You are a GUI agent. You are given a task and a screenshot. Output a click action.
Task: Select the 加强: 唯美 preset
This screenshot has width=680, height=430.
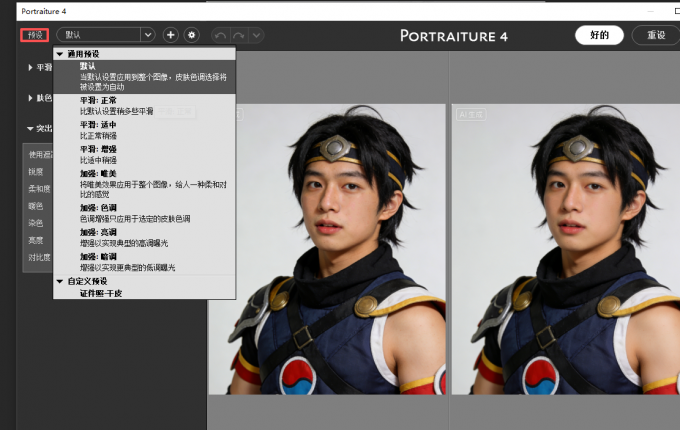click(144, 184)
